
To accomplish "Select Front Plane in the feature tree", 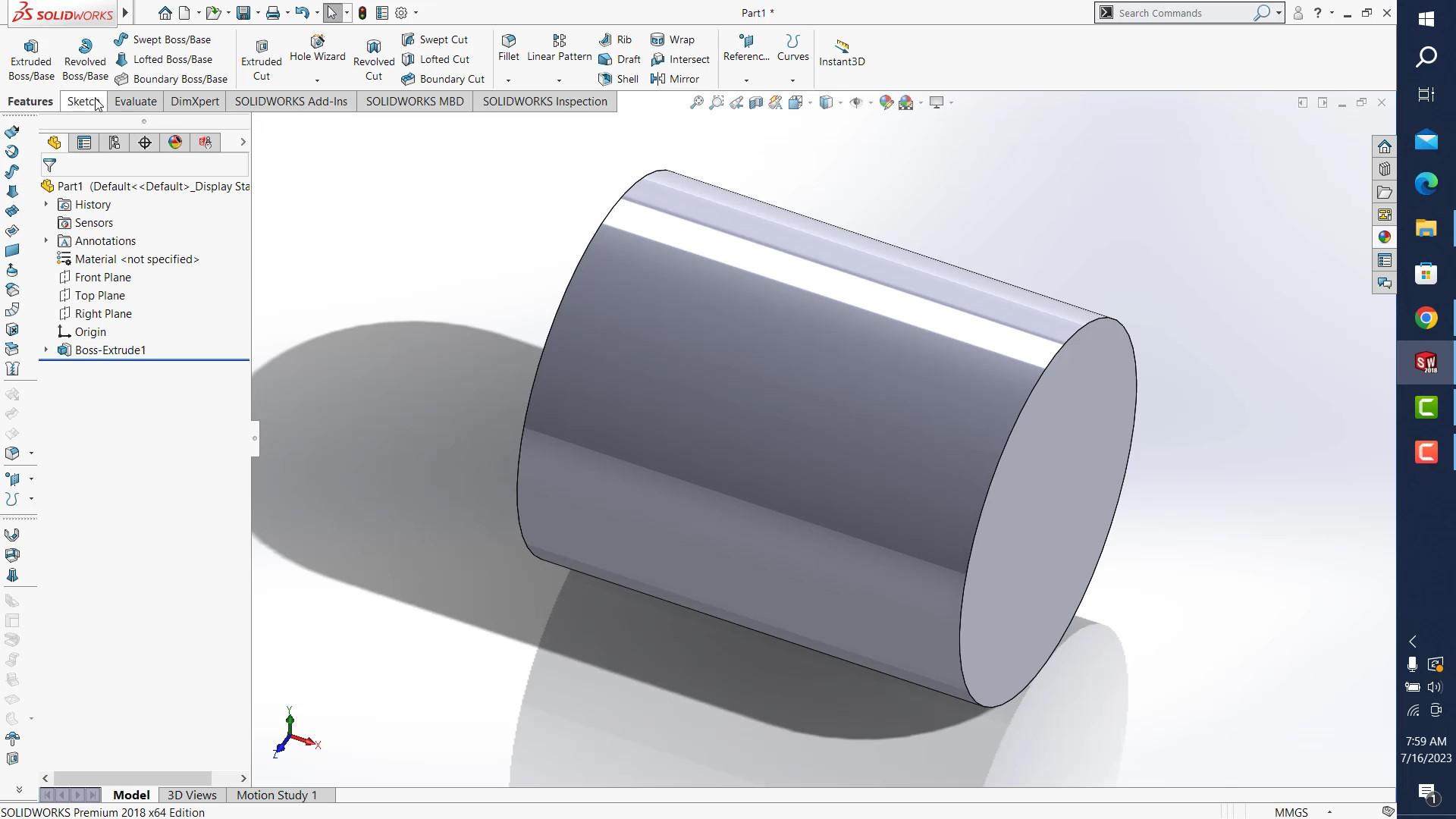I will [x=102, y=278].
